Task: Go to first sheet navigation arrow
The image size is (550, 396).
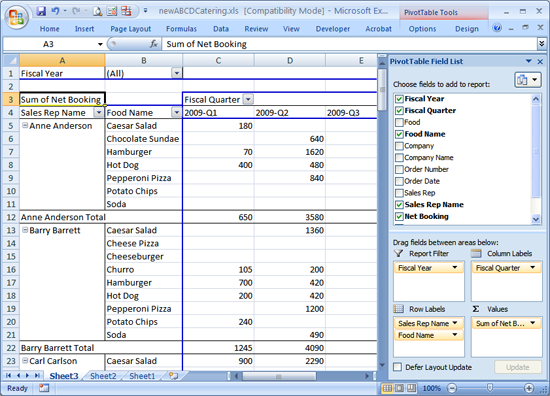Action: tap(8, 376)
